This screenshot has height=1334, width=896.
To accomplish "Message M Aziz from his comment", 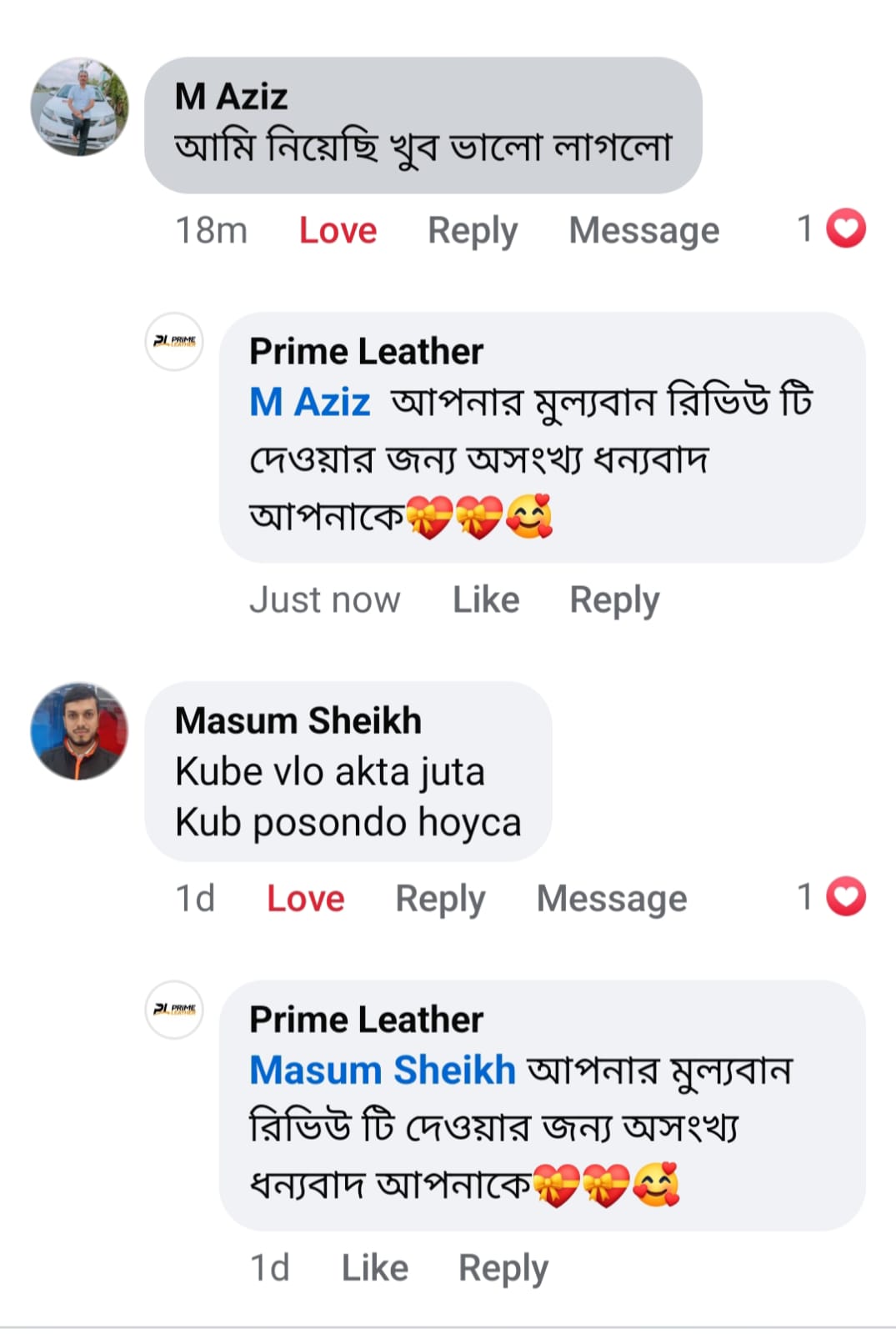I will pyautogui.click(x=643, y=231).
